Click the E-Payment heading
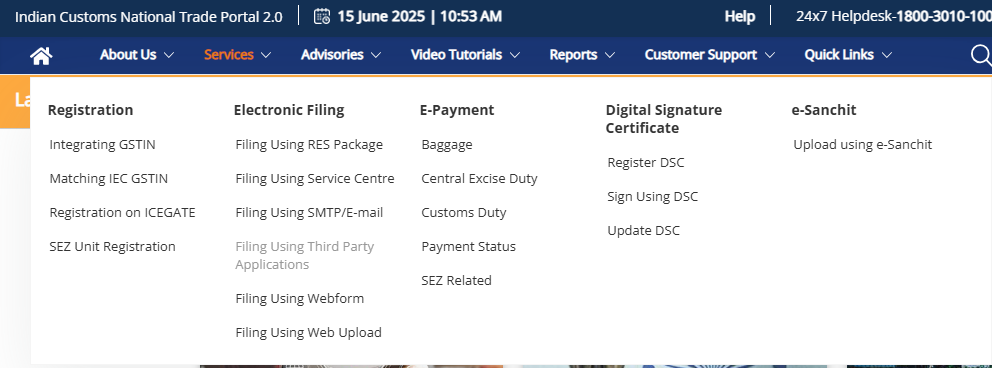Viewport: 992px width, 368px height. (x=457, y=110)
